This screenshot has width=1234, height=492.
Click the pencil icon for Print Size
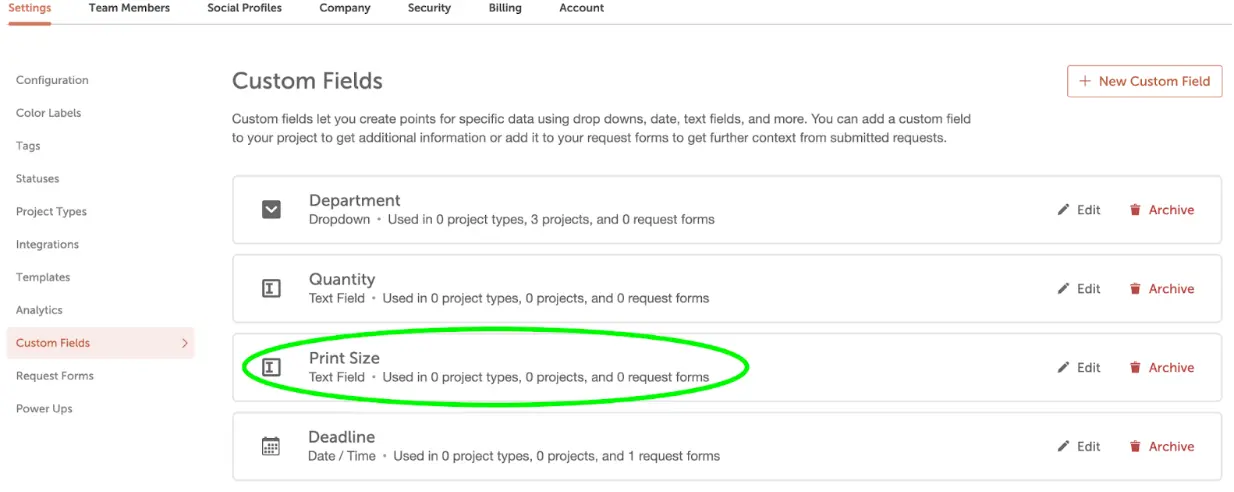[1063, 368]
